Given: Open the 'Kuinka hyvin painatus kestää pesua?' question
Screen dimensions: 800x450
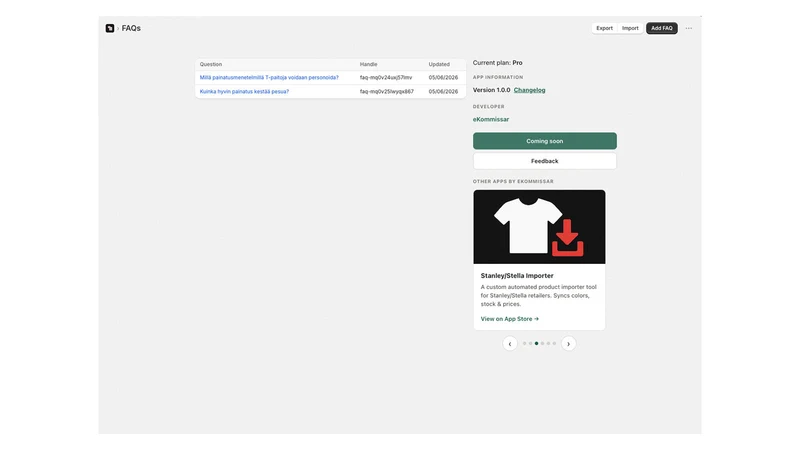Looking at the screenshot, I should tap(244, 91).
